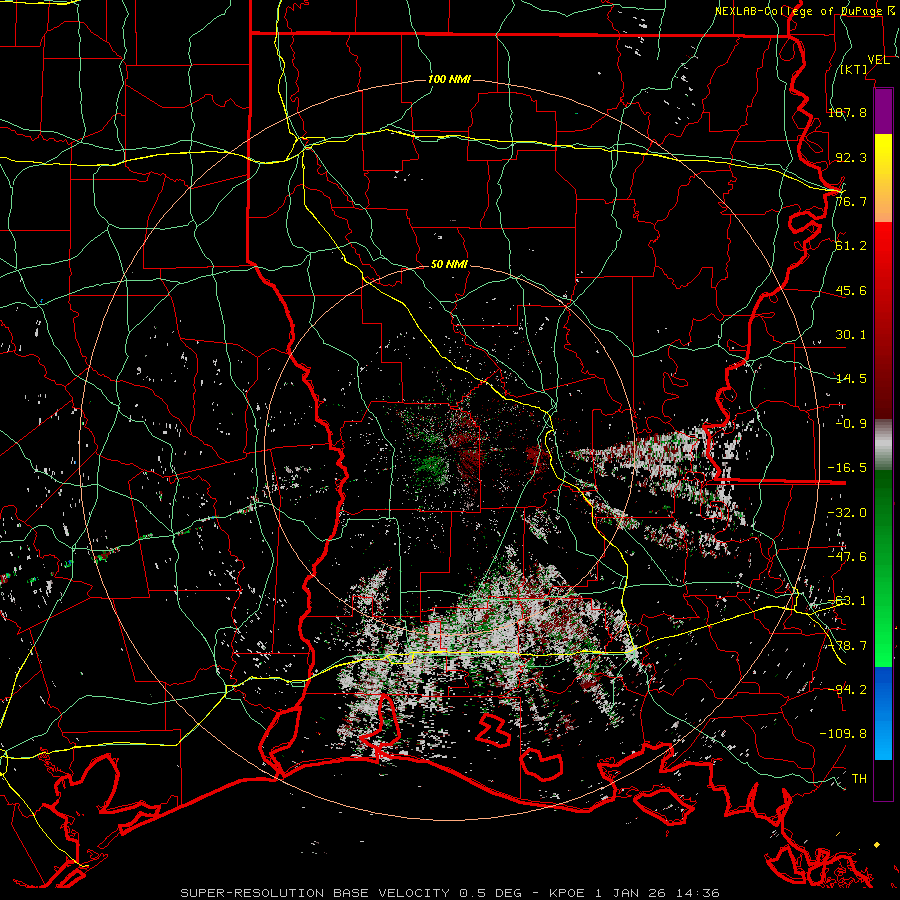
Task: Click the TH label on the legend
Action: tap(859, 779)
